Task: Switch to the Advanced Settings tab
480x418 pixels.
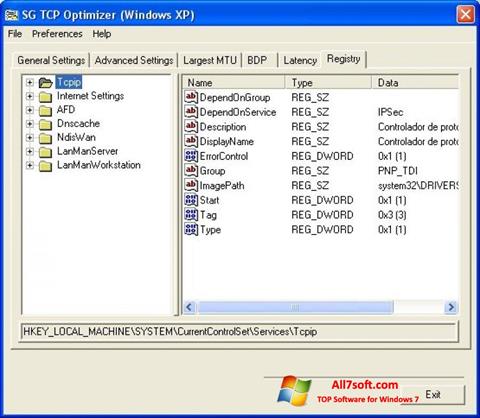Action: [x=134, y=60]
